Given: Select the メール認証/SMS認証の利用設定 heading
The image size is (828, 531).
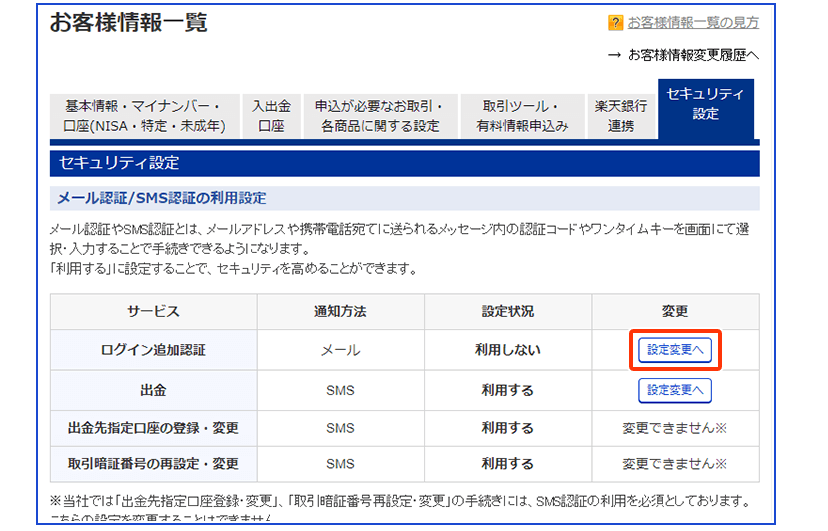Looking at the screenshot, I should (162, 198).
